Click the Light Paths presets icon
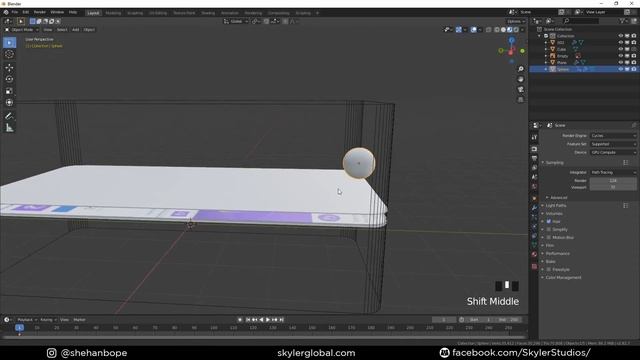This screenshot has width=640, height=360. tap(626, 206)
